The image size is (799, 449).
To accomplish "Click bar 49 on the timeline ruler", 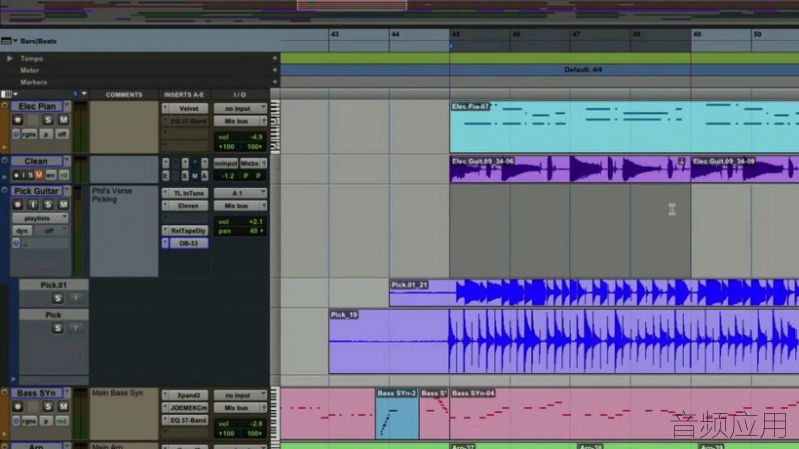I will [x=697, y=34].
